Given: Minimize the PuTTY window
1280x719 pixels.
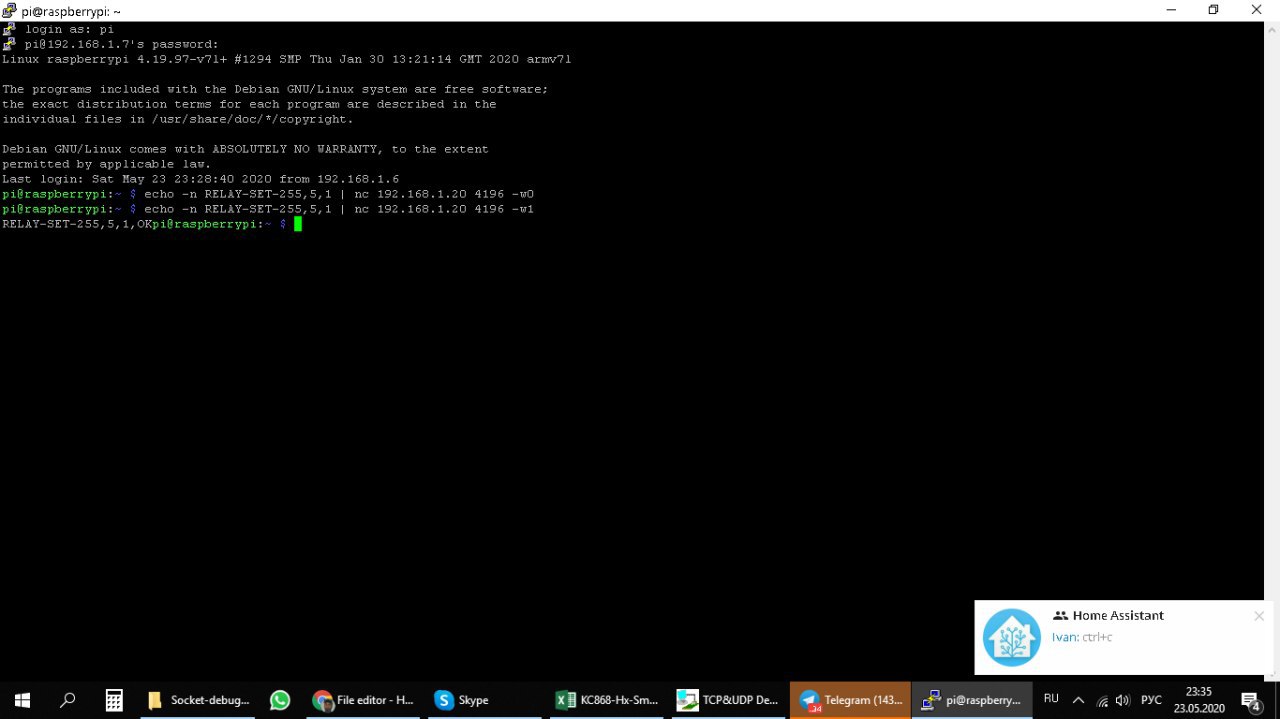Looking at the screenshot, I should click(x=1171, y=10).
